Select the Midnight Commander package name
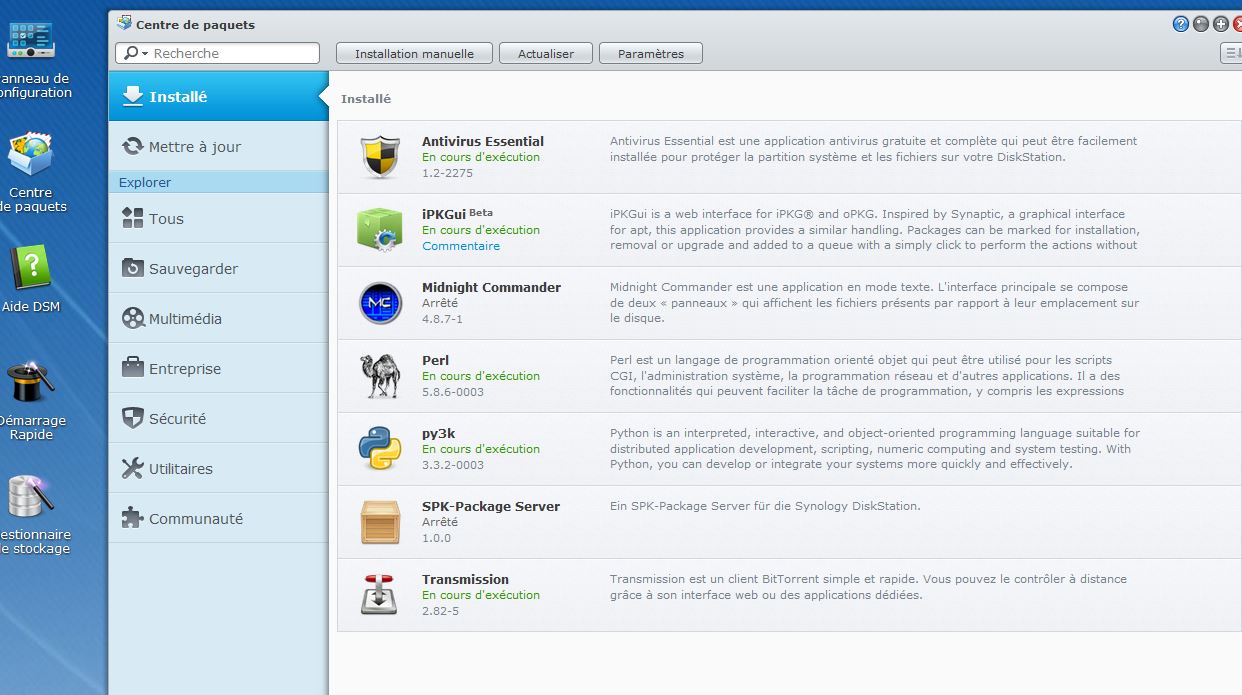This screenshot has width=1242, height=695. [x=491, y=287]
